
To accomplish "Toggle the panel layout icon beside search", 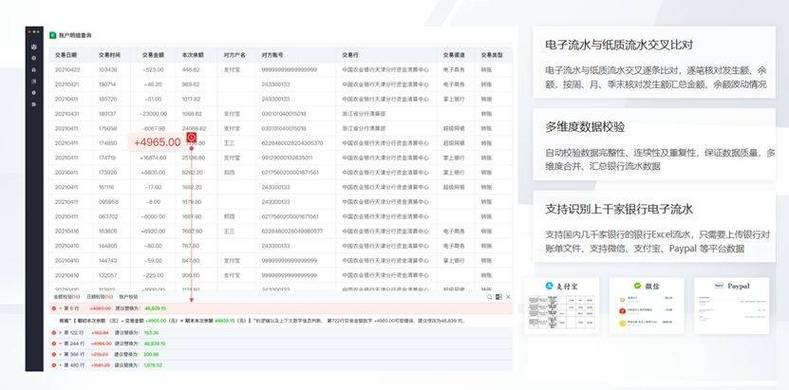I will (499, 297).
